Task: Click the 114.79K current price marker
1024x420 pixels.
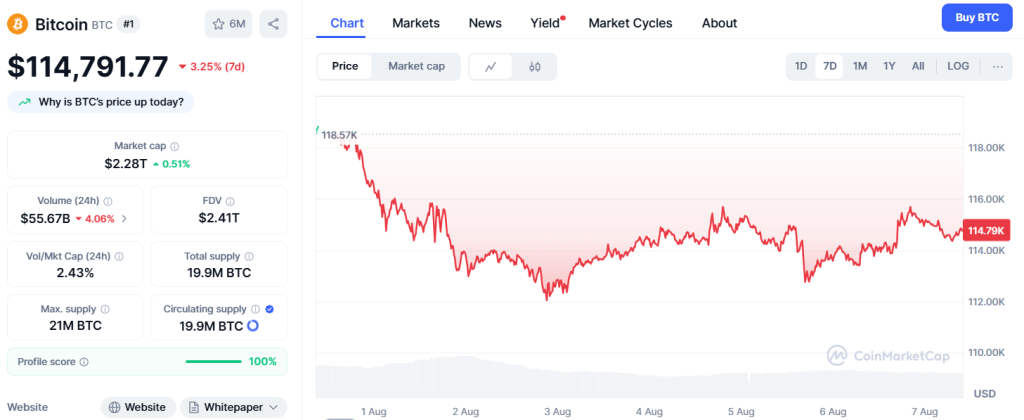Action: [x=985, y=231]
